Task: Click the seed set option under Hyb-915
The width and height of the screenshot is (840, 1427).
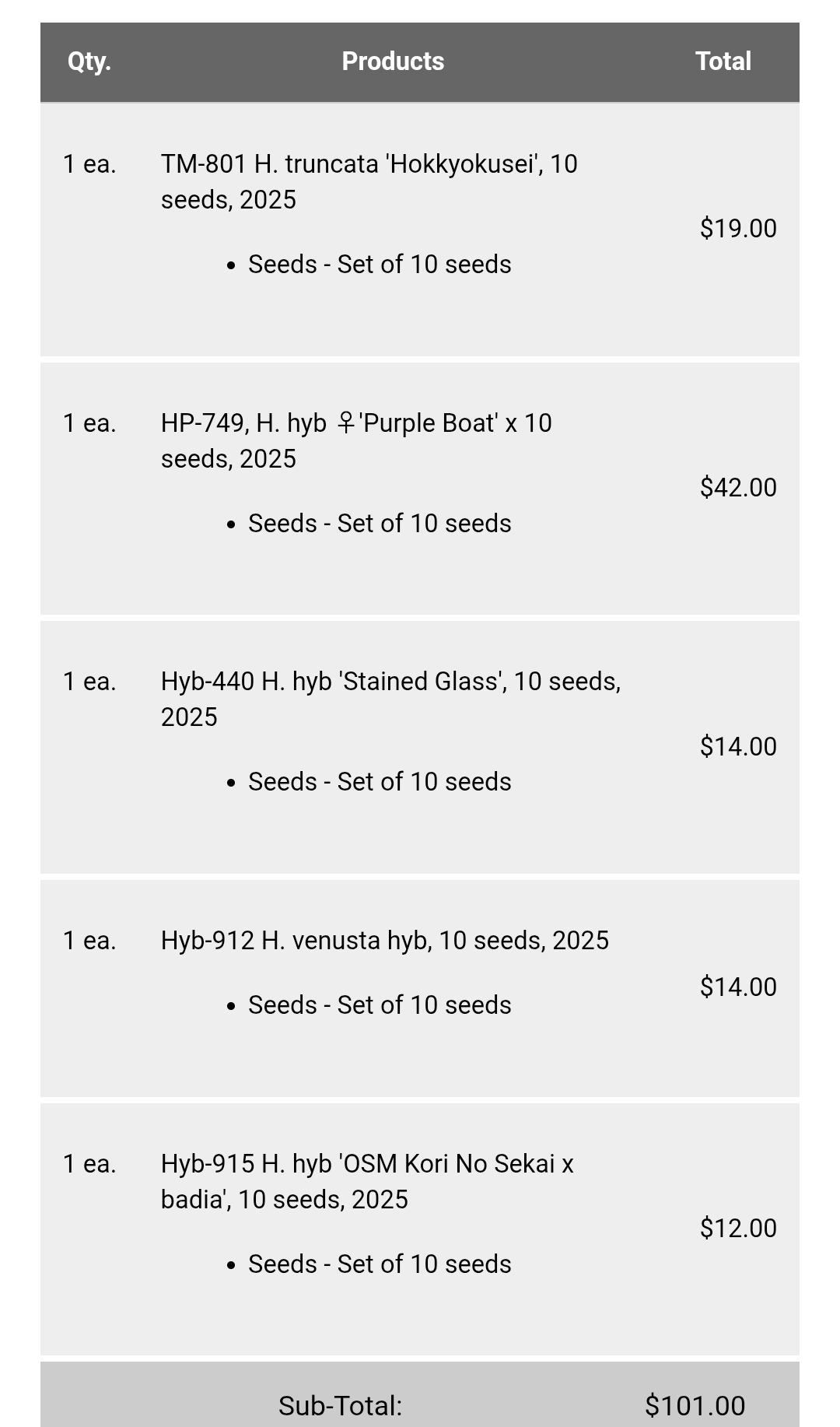Action: [380, 1264]
